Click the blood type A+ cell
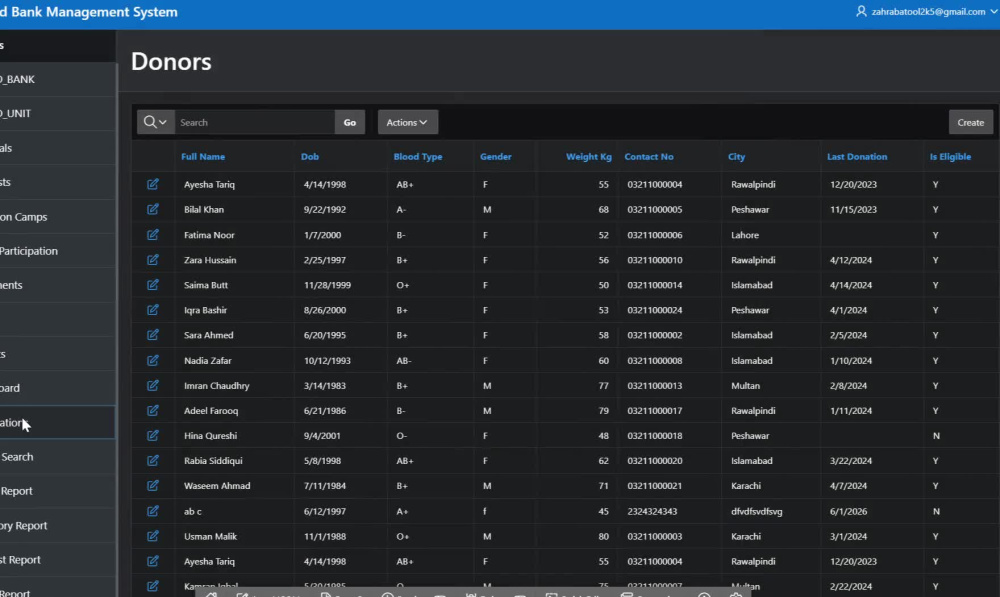 click(x=402, y=511)
